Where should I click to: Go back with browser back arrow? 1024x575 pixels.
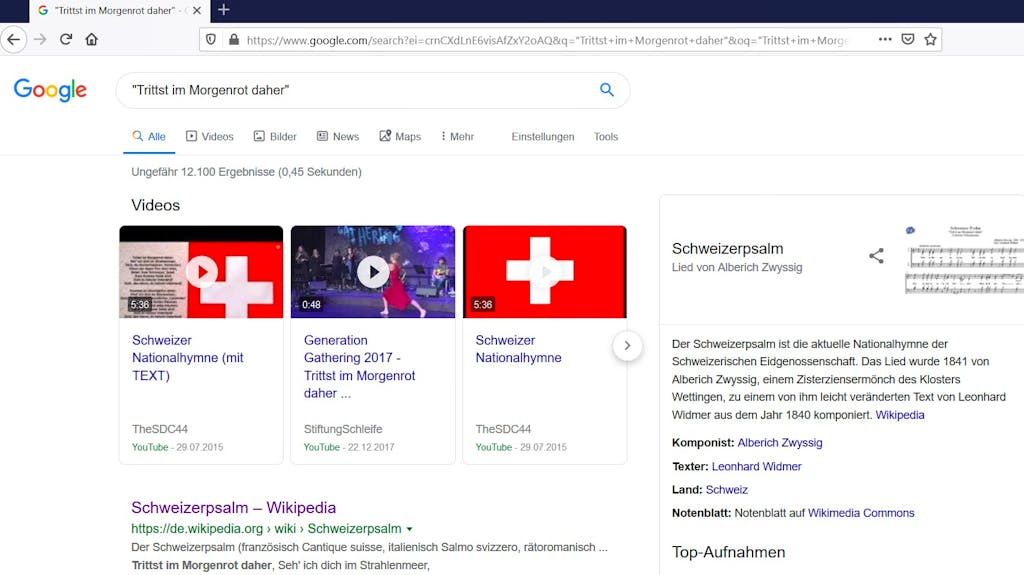14,39
